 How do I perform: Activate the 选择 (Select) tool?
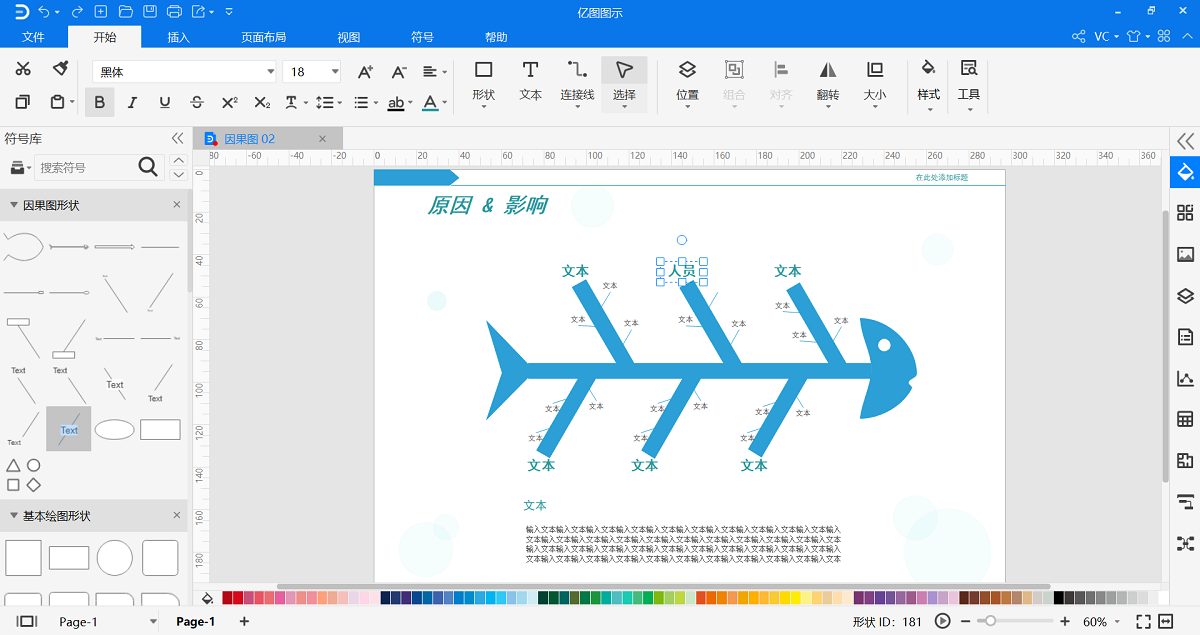click(x=624, y=80)
